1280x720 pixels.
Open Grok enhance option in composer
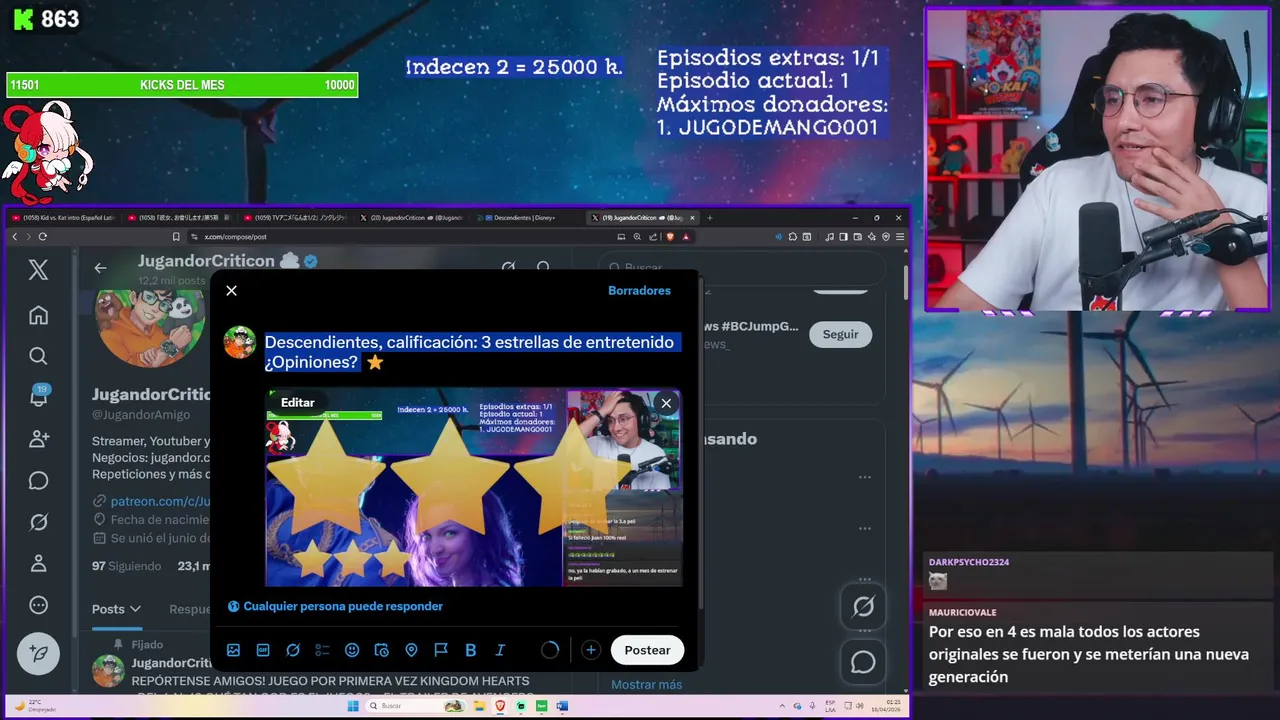click(x=293, y=650)
